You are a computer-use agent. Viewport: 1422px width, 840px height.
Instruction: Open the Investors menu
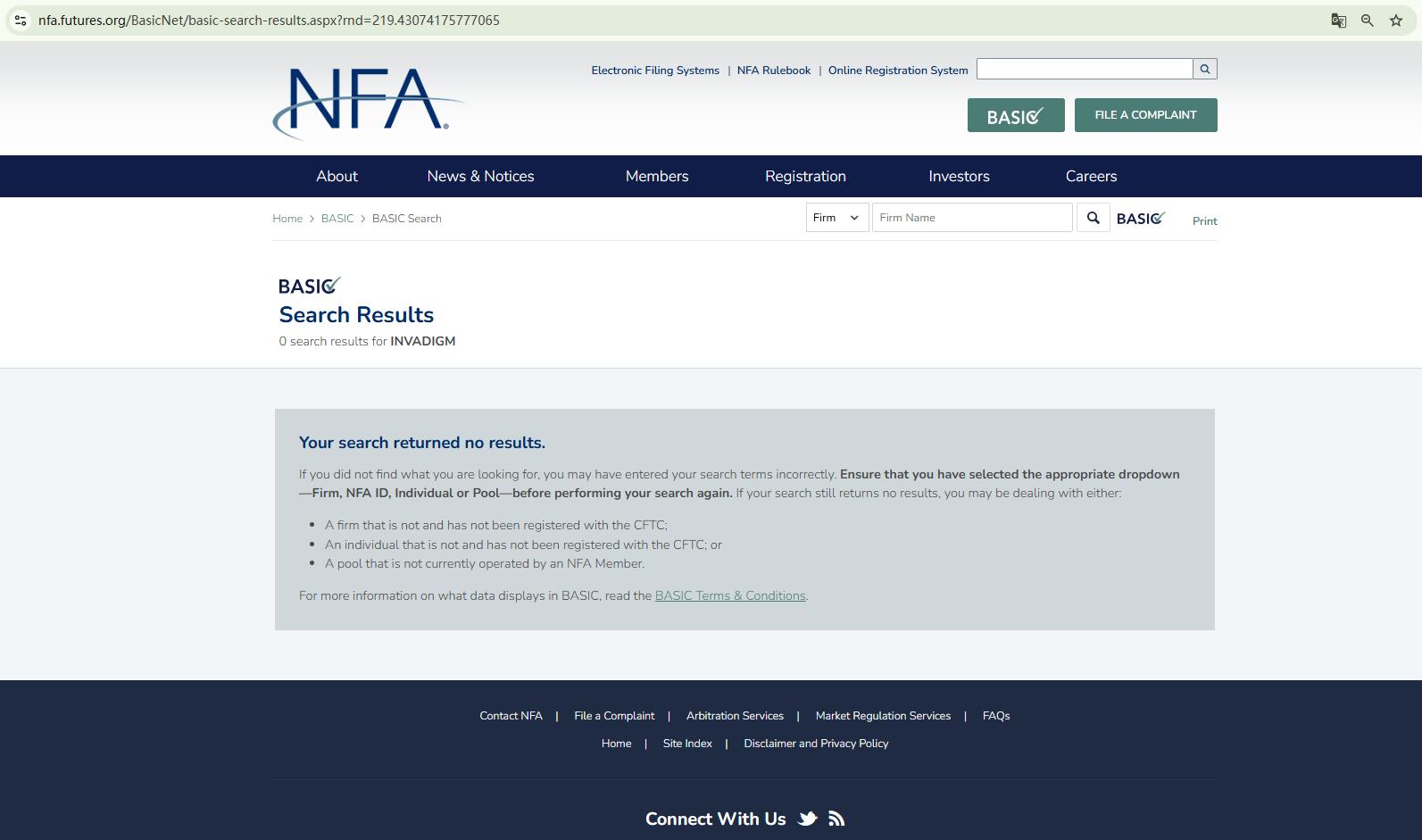(x=959, y=177)
